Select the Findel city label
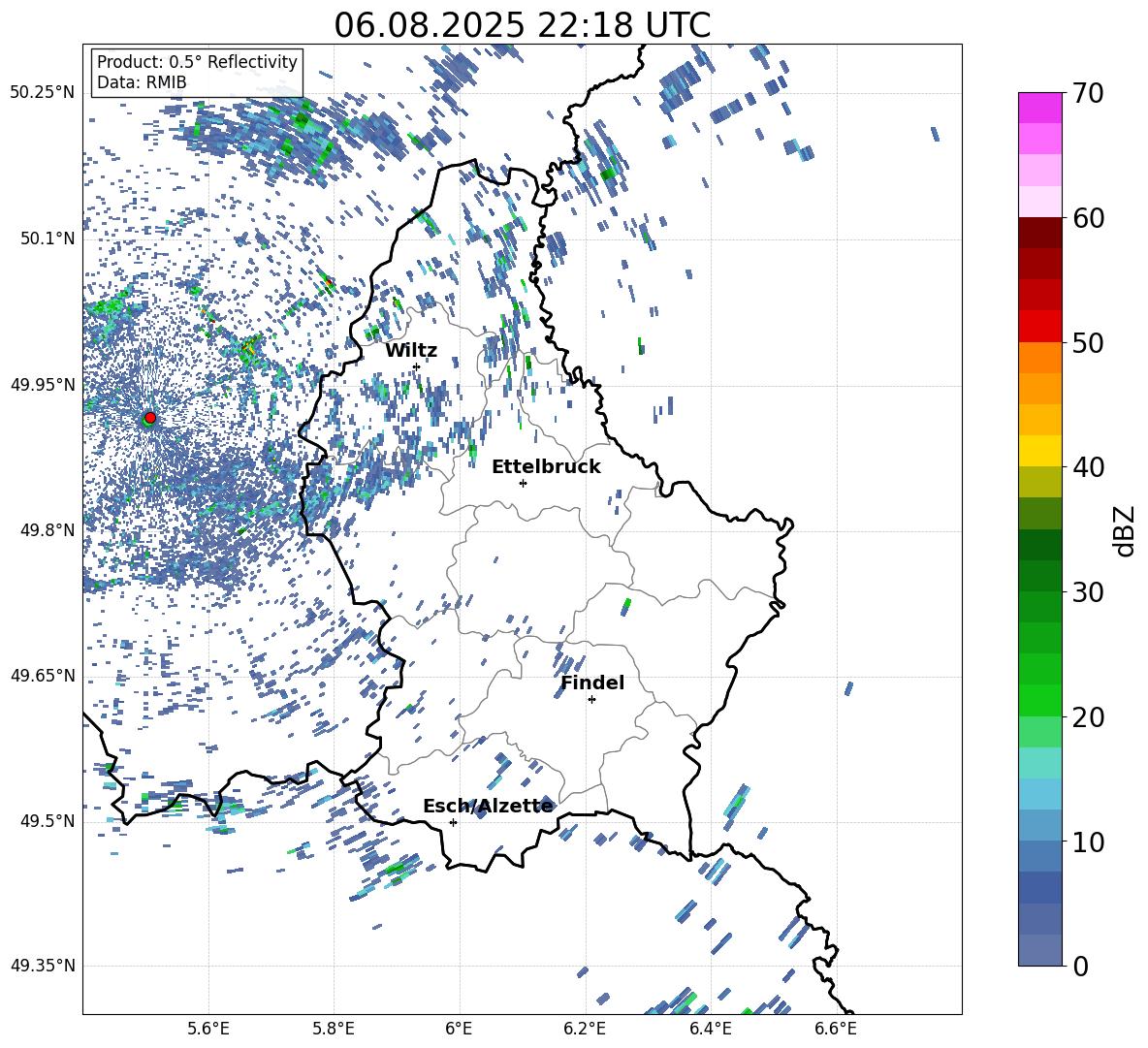The height and width of the screenshot is (1048, 1148). [592, 683]
